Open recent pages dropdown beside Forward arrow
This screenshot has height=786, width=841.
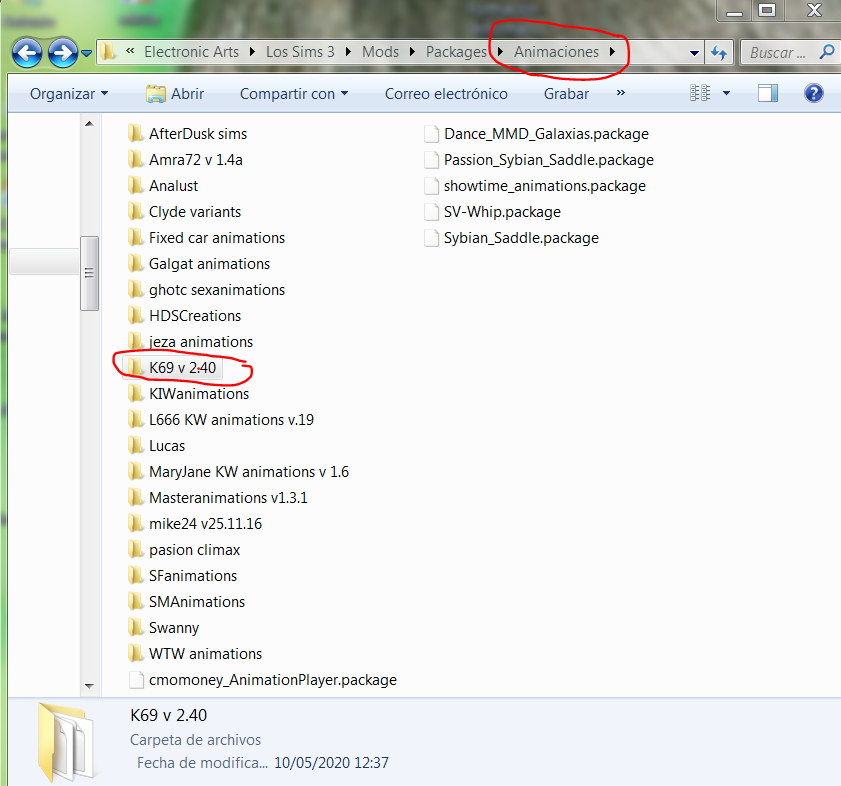click(x=86, y=53)
